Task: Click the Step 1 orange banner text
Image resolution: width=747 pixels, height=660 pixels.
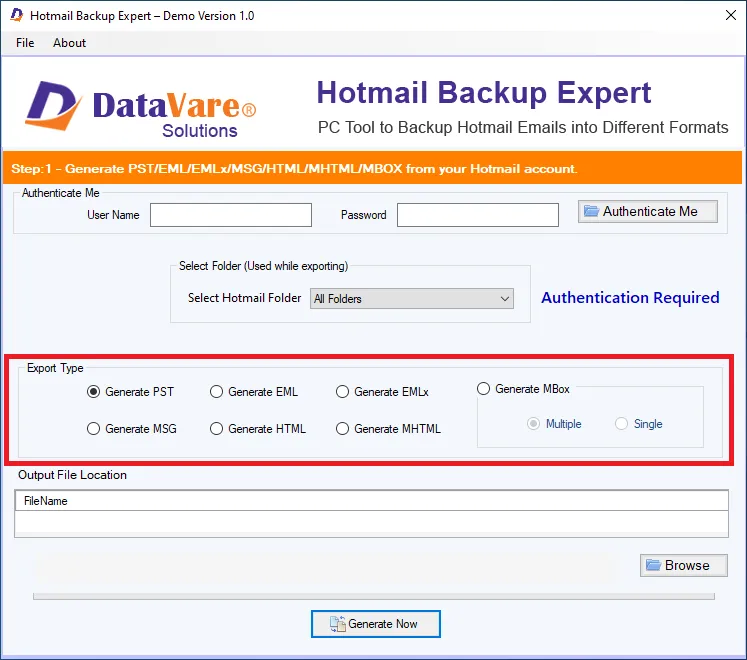Action: click(x=294, y=169)
